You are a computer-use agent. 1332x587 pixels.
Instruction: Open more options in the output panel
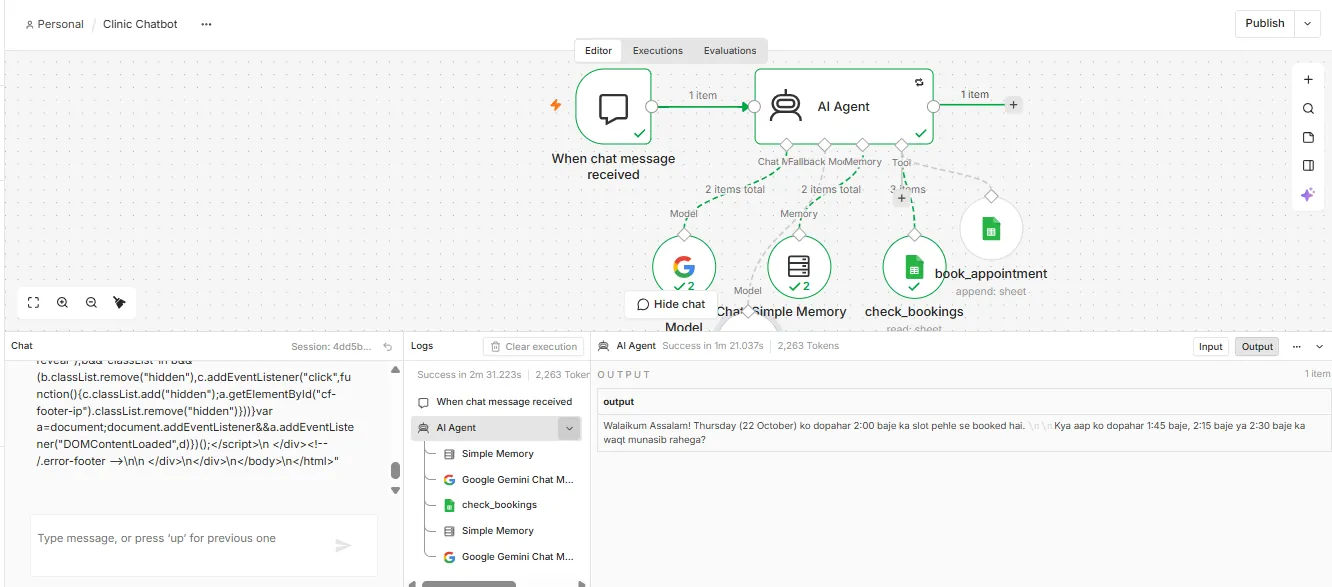[x=1296, y=346]
